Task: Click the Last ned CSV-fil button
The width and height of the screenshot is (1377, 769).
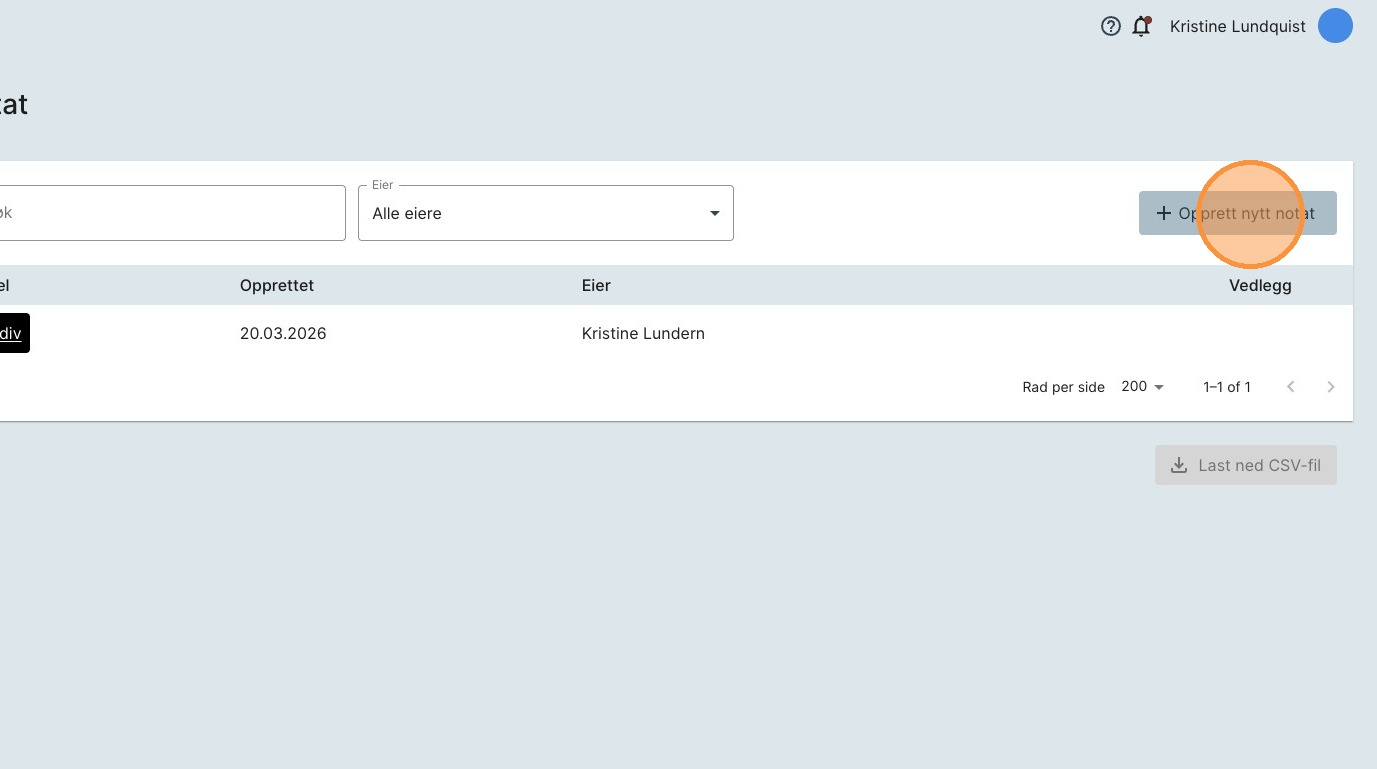Action: coord(1246,465)
